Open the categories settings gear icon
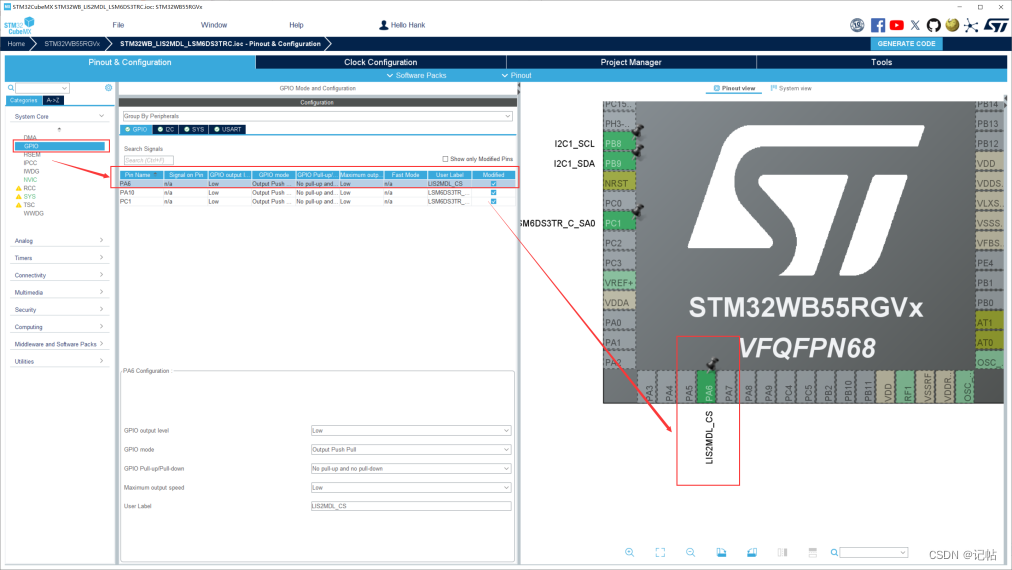Viewport: 1012px width, 570px height. (x=108, y=88)
